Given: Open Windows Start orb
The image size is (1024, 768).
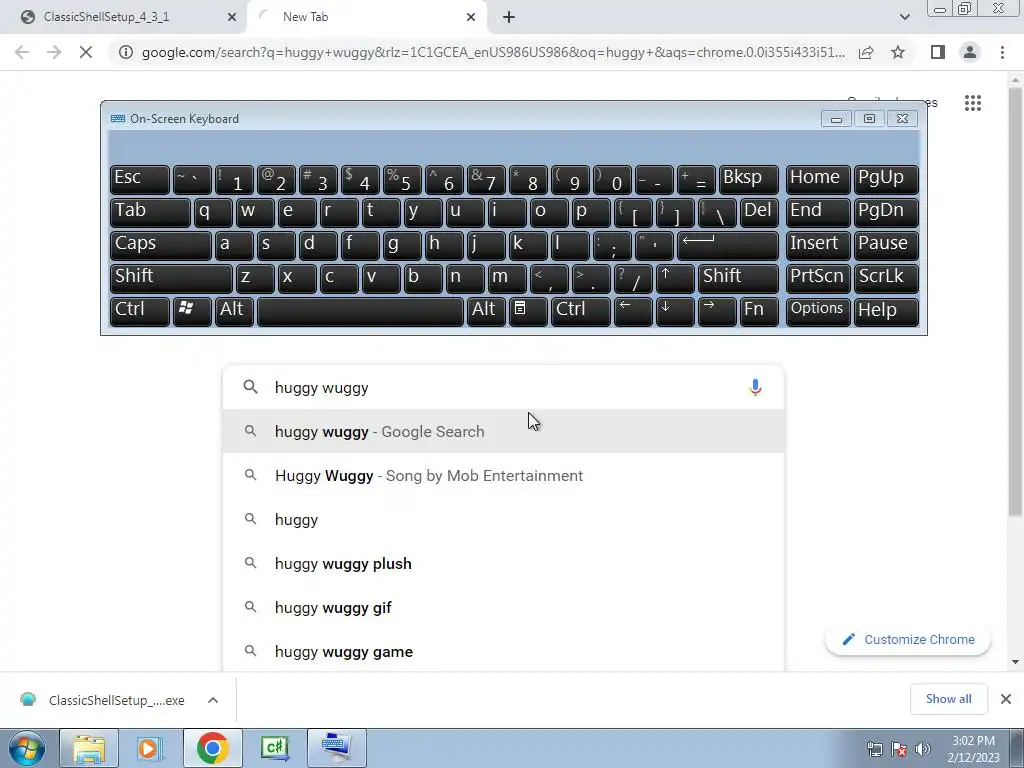Looking at the screenshot, I should [27, 748].
